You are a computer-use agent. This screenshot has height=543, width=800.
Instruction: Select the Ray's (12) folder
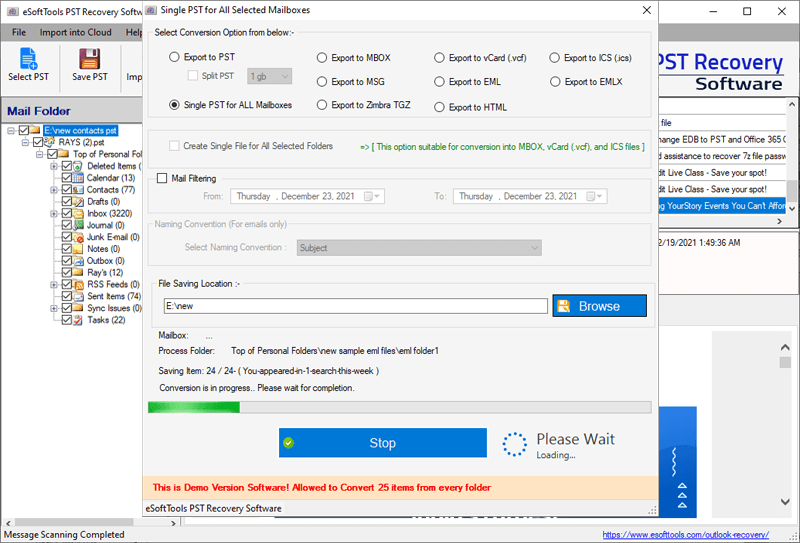(105, 273)
